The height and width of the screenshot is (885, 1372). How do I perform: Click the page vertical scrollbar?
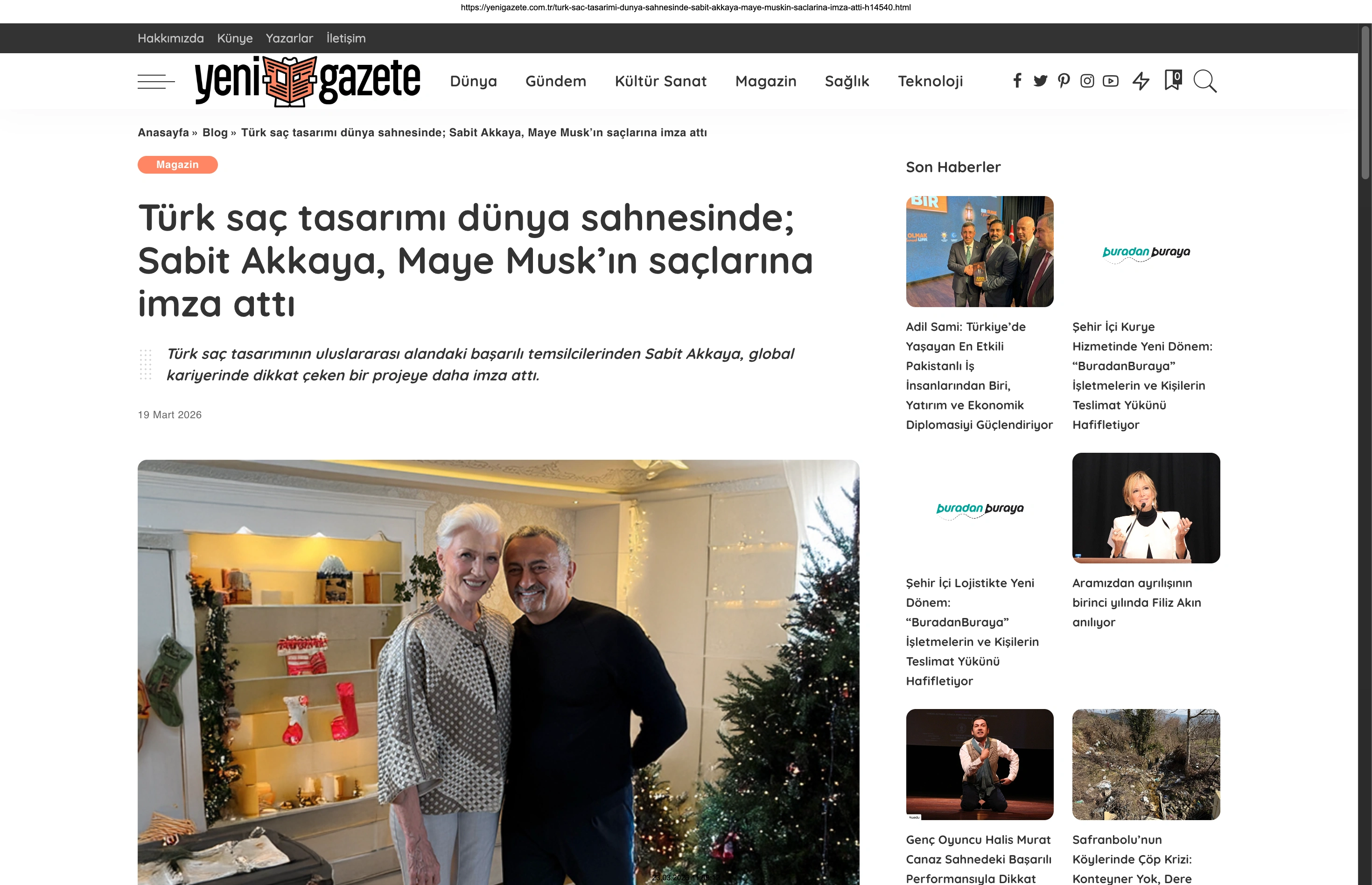(1365, 454)
